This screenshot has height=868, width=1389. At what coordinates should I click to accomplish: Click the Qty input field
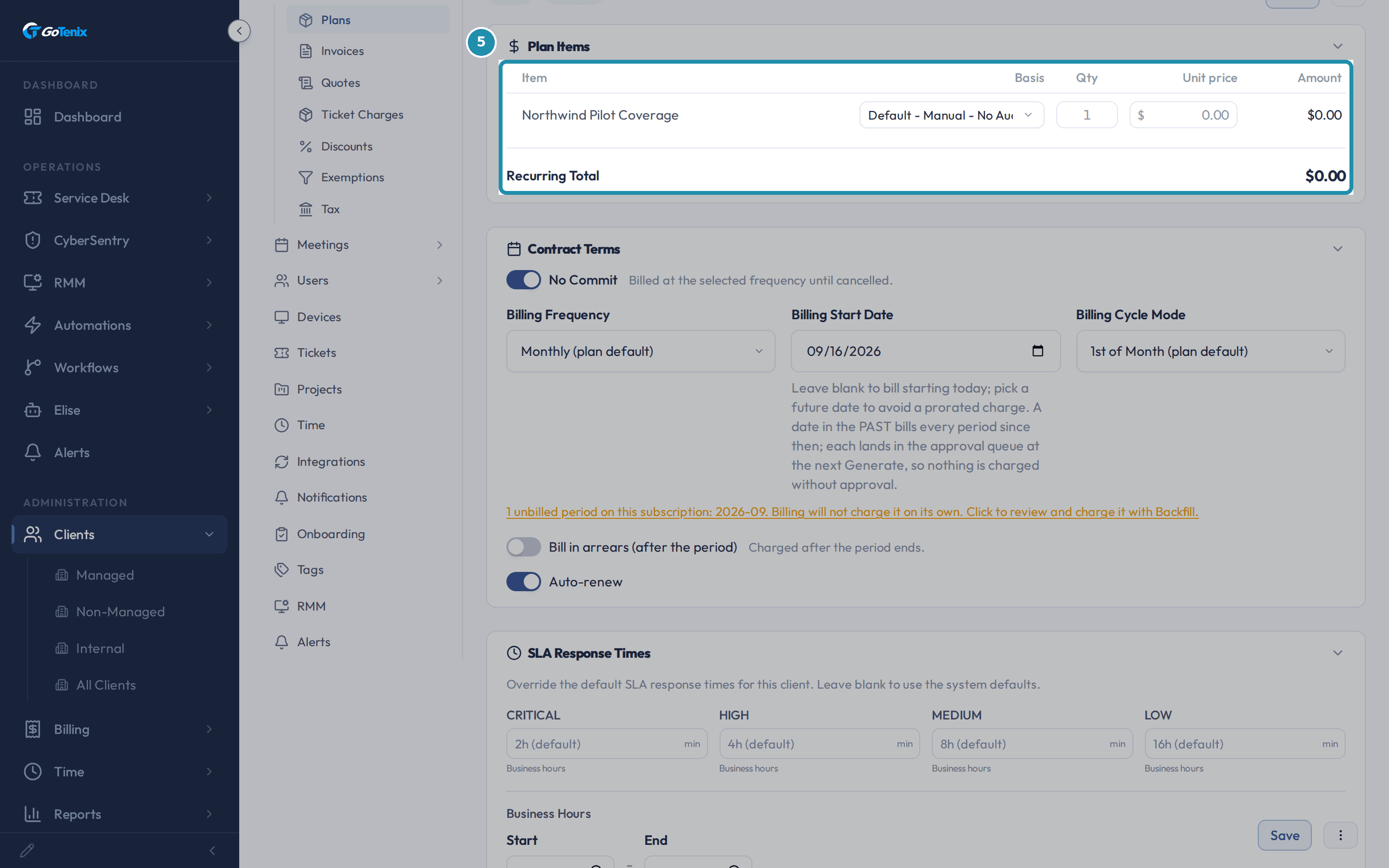1087,115
